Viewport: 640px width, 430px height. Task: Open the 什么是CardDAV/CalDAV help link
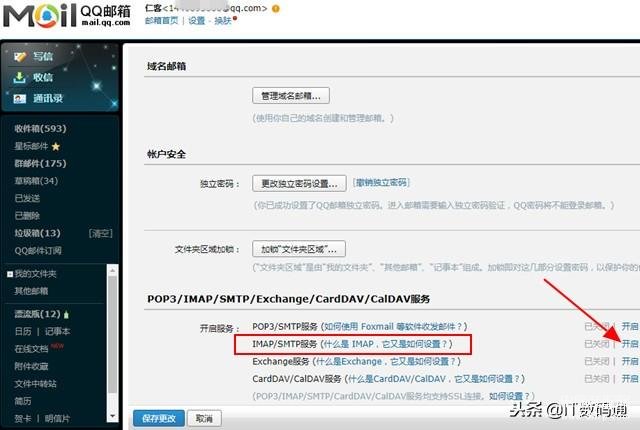point(434,379)
